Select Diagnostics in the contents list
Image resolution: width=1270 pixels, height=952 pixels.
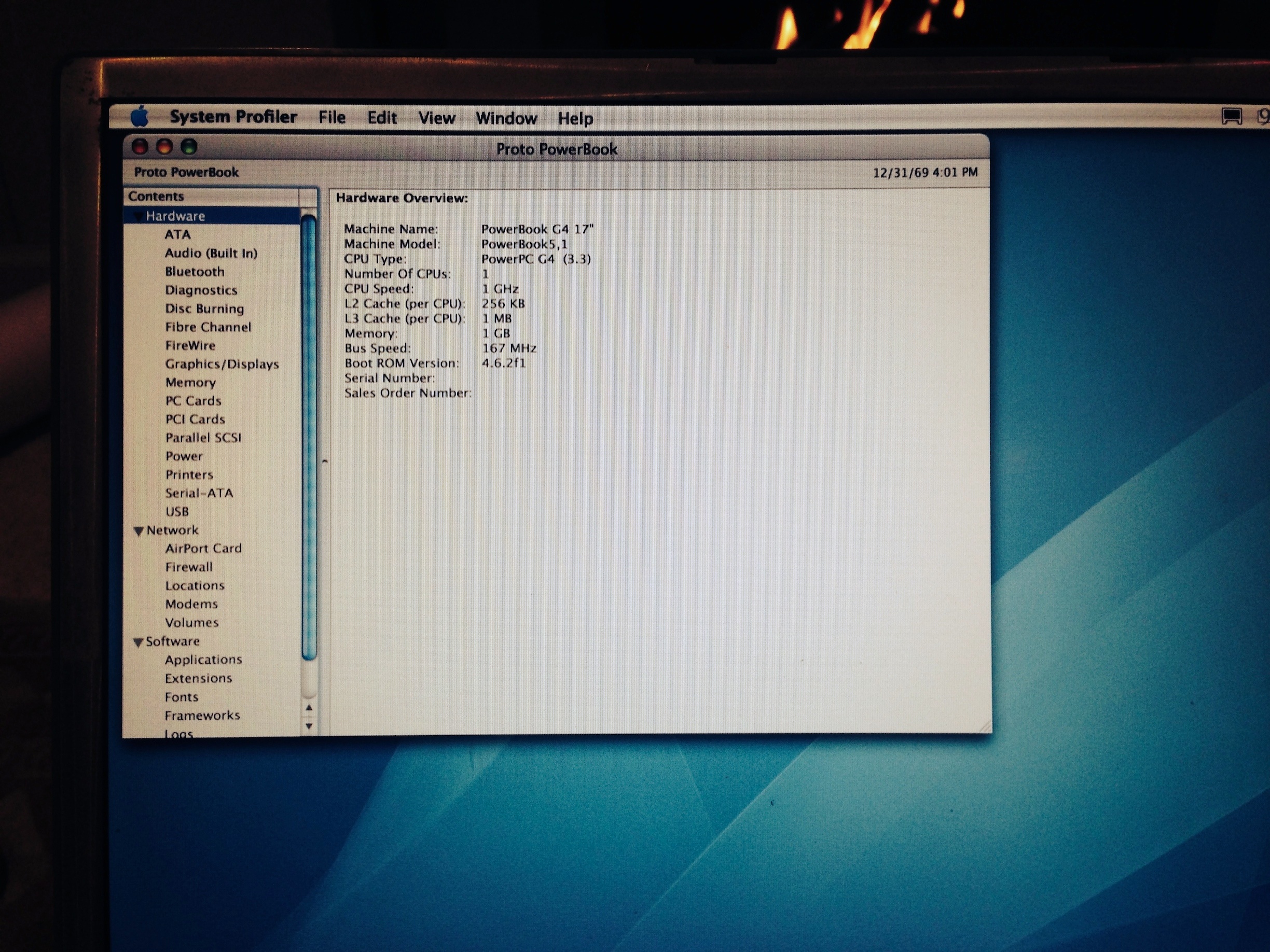click(x=201, y=290)
